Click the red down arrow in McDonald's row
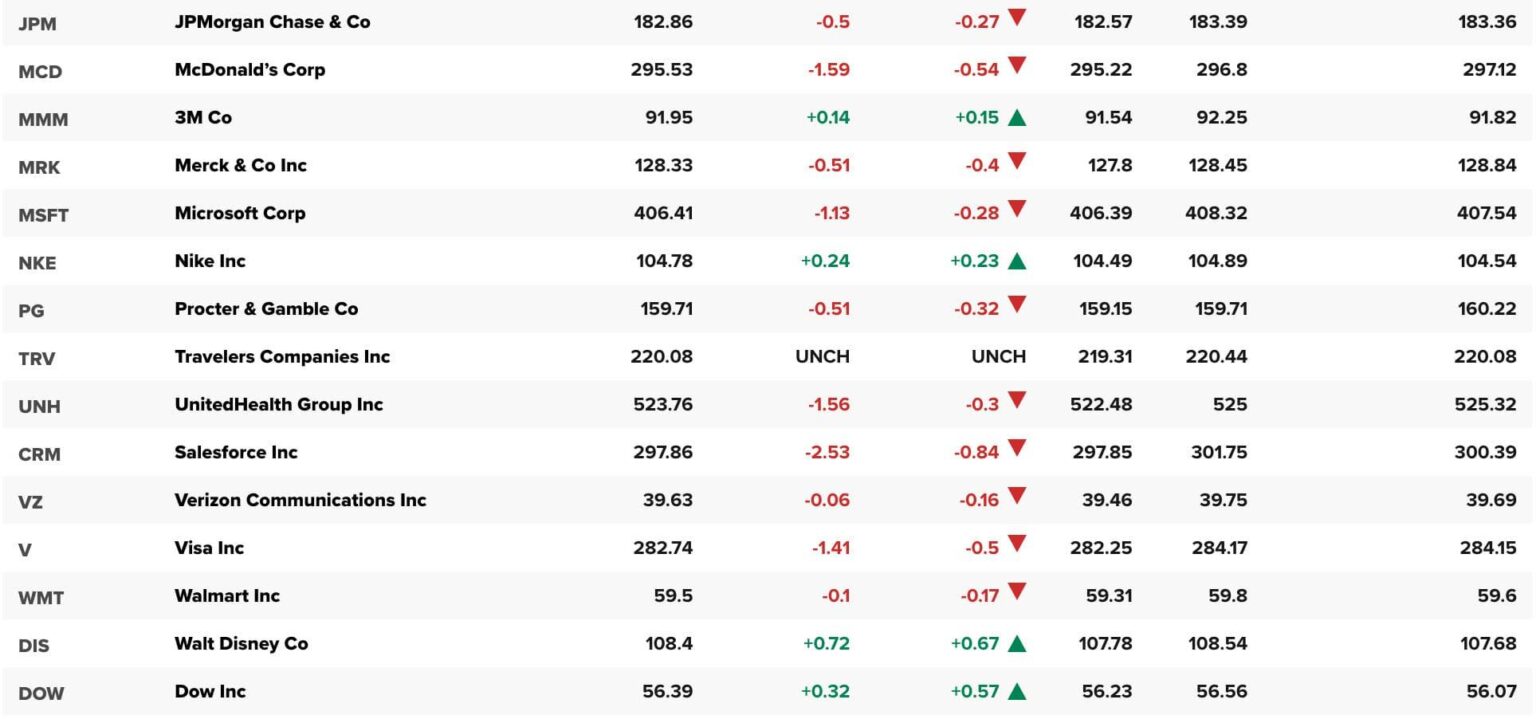The image size is (1536, 719). pyautogui.click(x=1017, y=66)
